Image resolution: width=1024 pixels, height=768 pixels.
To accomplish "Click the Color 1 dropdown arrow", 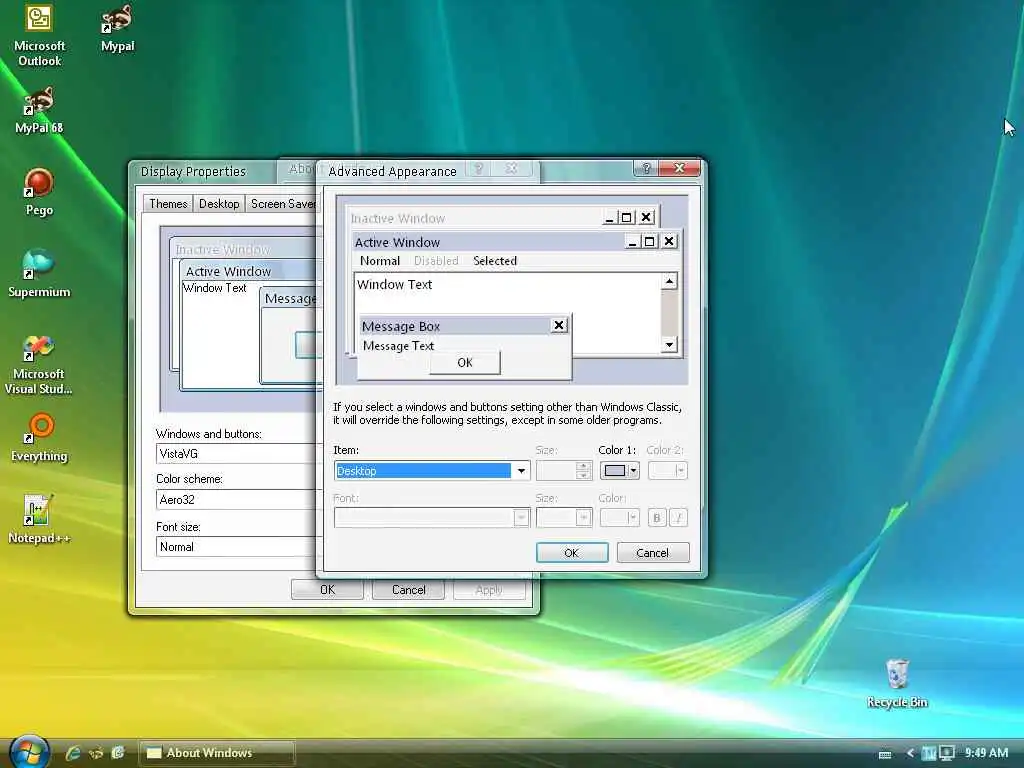I will tap(633, 471).
